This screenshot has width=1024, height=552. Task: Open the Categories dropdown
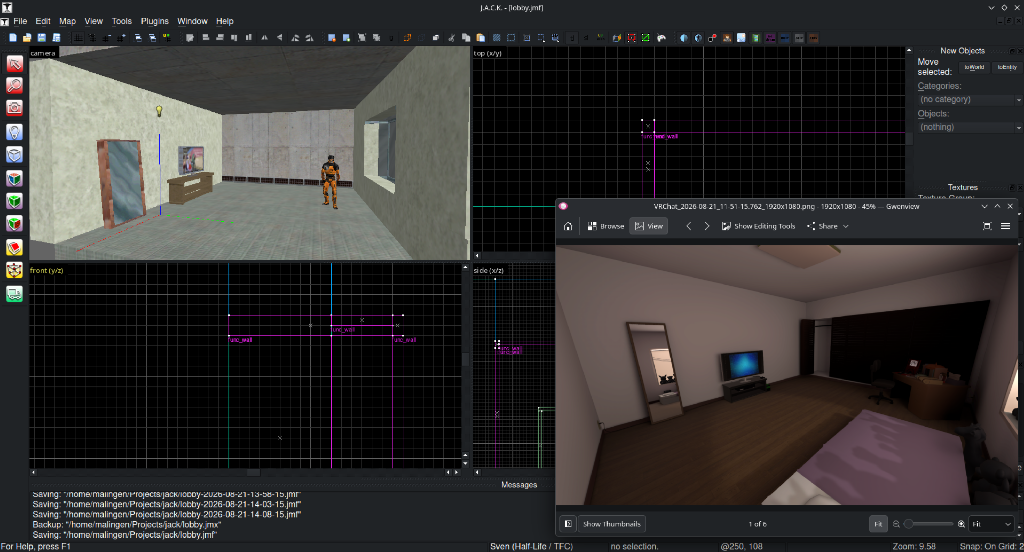coord(969,99)
